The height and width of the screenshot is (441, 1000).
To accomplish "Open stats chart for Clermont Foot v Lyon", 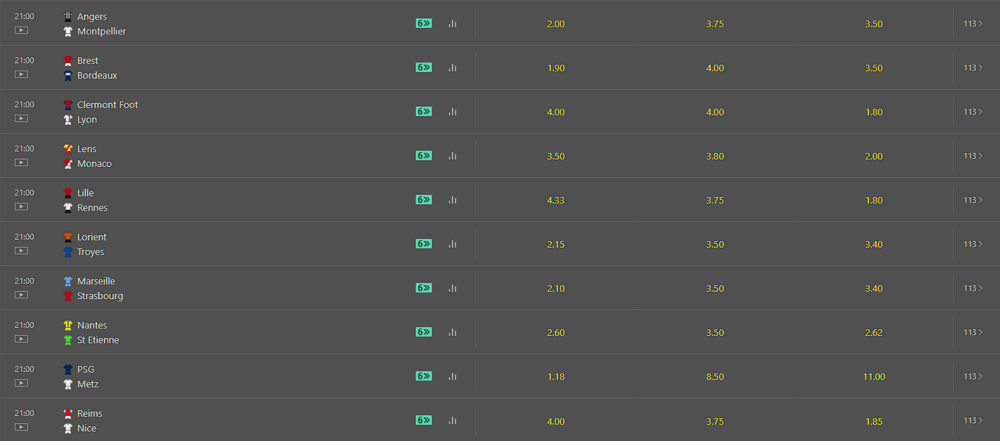I will point(452,112).
